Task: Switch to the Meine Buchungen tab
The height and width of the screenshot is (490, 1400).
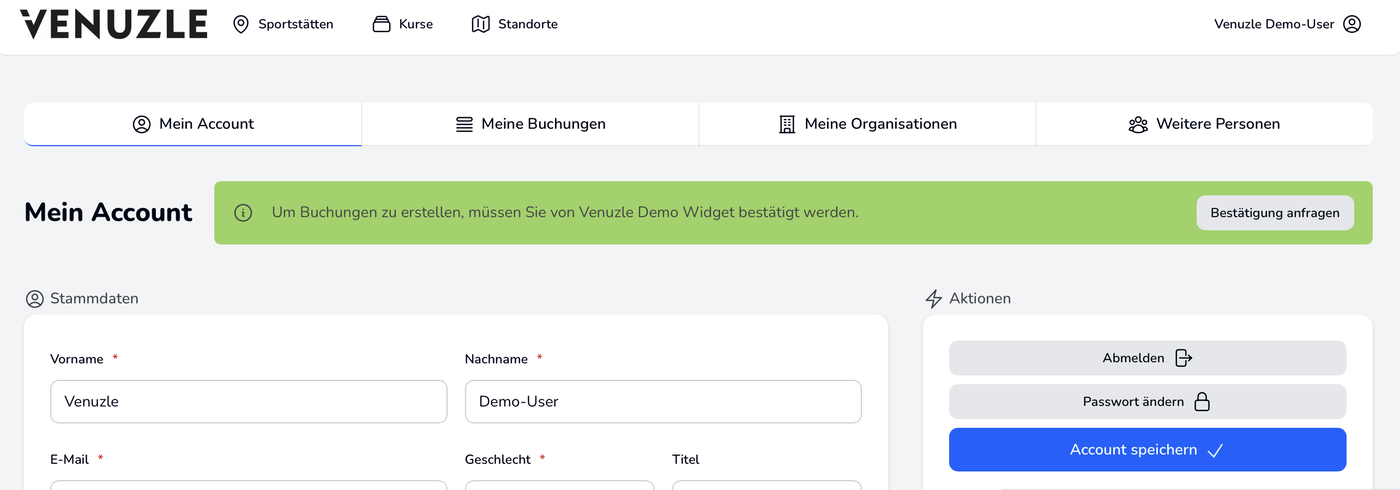Action: (x=530, y=124)
